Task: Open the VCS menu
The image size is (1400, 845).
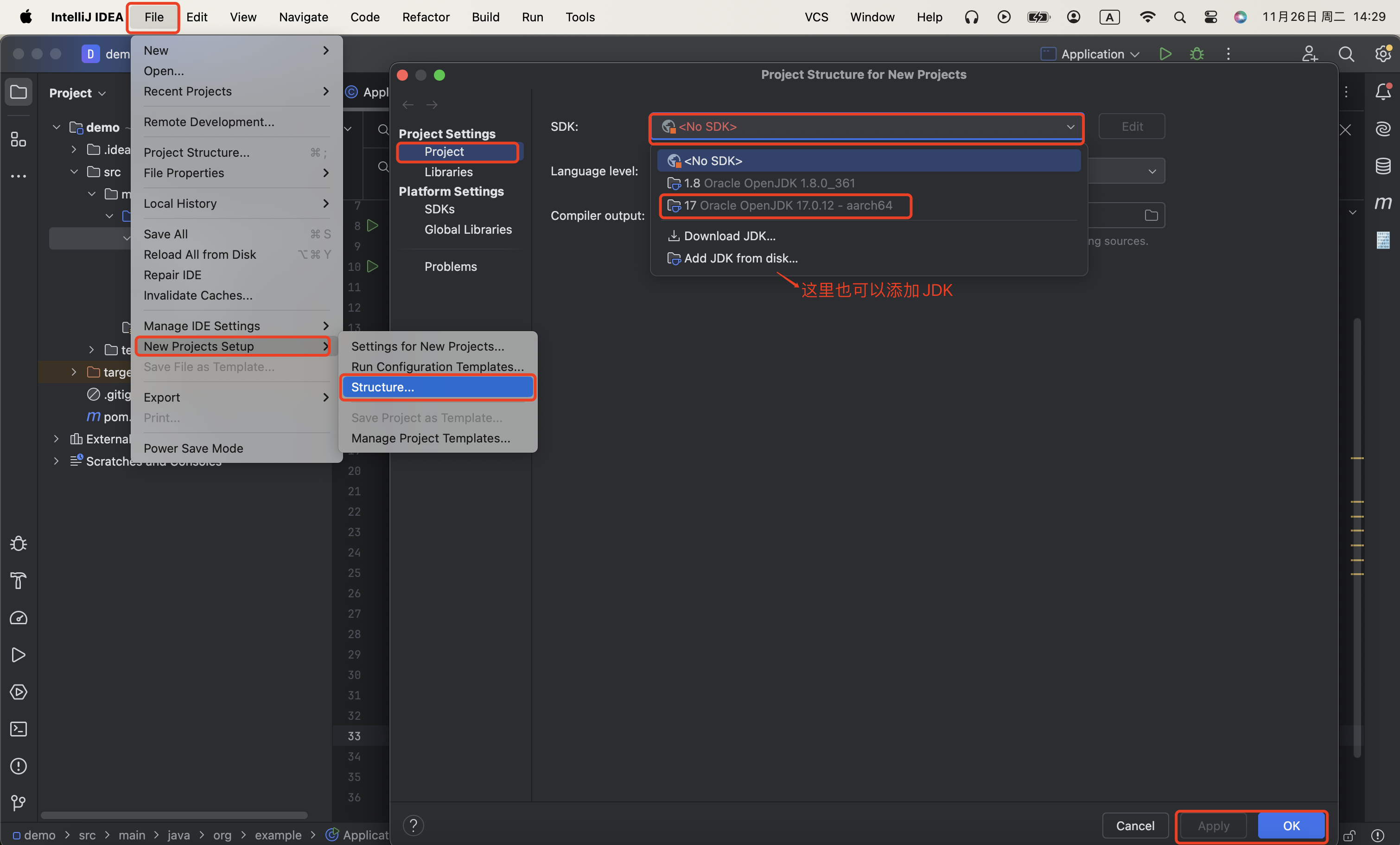Action: pos(816,17)
